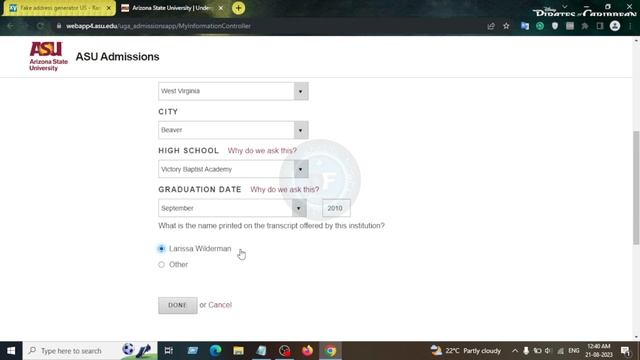
Task: Open a new tab with the plus button
Action: coord(238,8)
